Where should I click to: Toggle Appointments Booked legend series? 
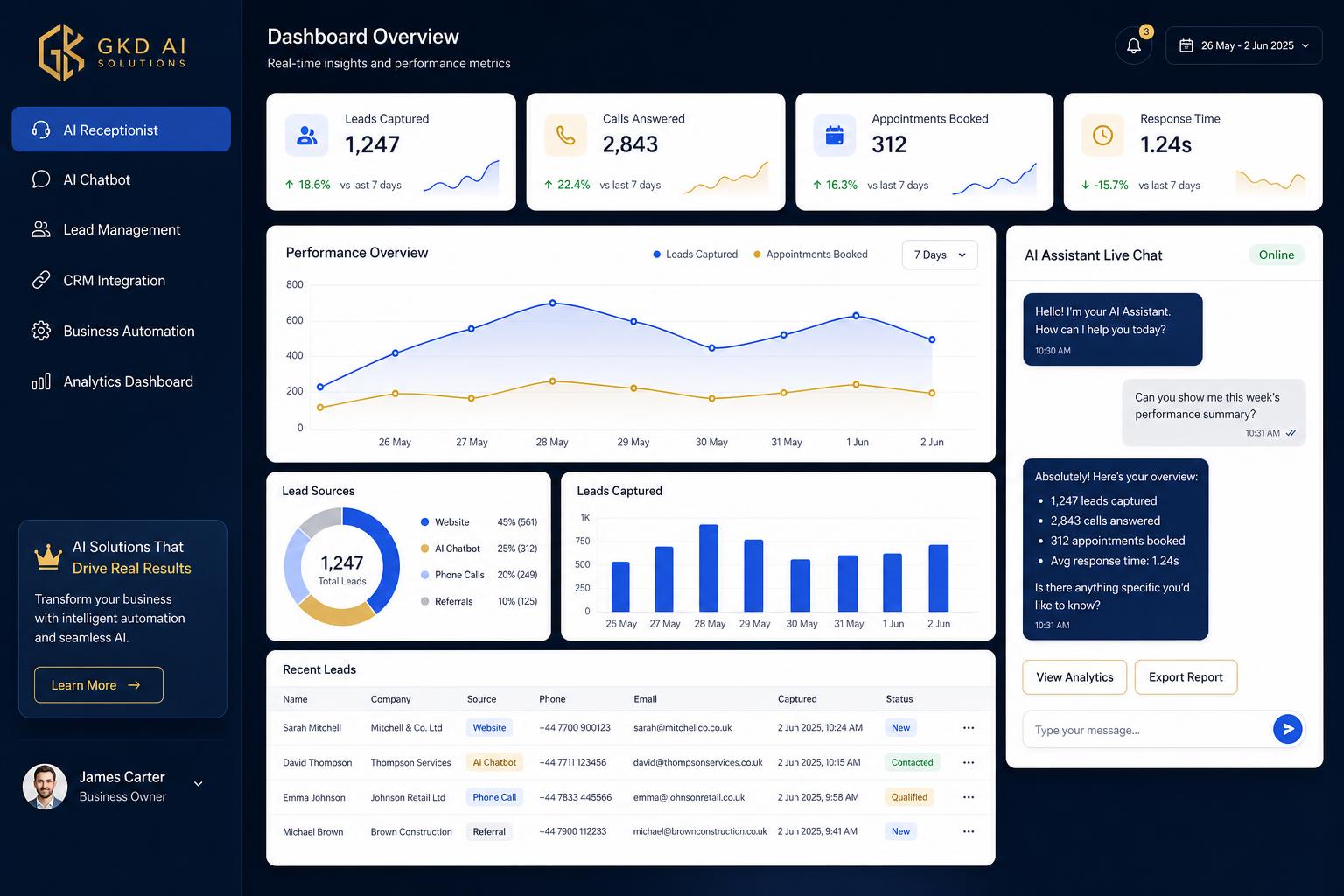[810, 255]
